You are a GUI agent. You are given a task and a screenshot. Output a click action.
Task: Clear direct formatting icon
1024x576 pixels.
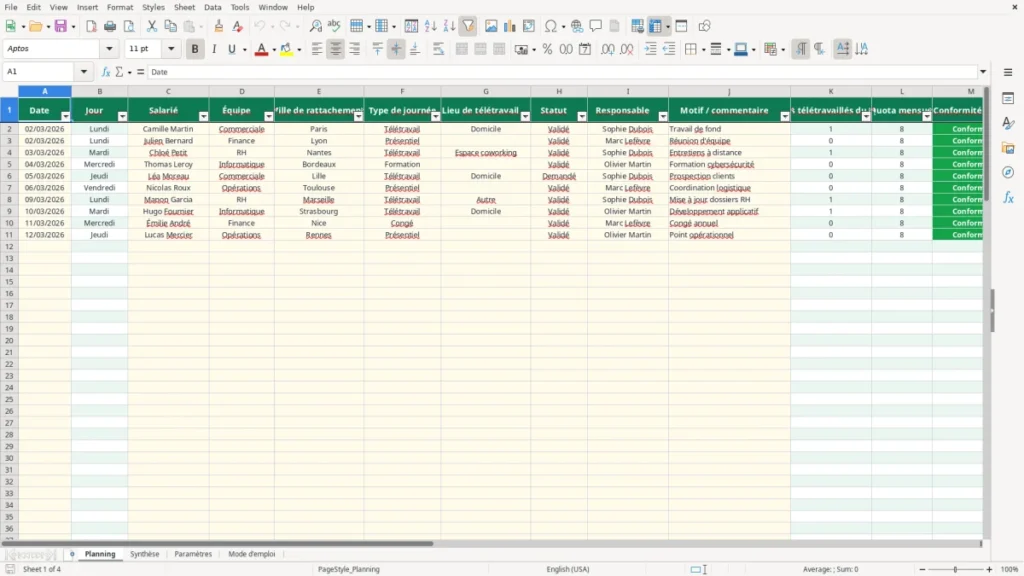pos(238,26)
